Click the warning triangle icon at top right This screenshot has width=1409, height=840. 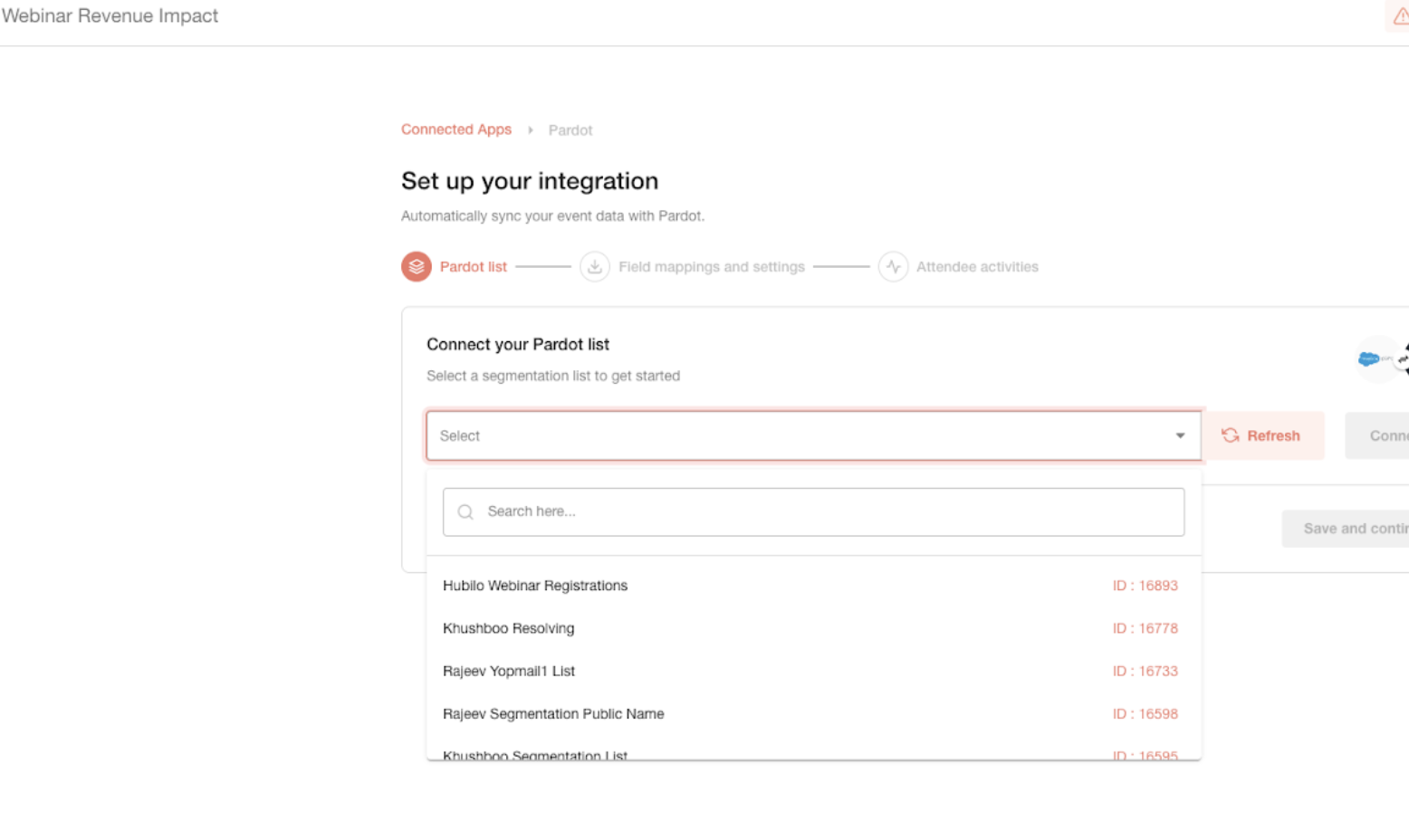click(x=1400, y=15)
